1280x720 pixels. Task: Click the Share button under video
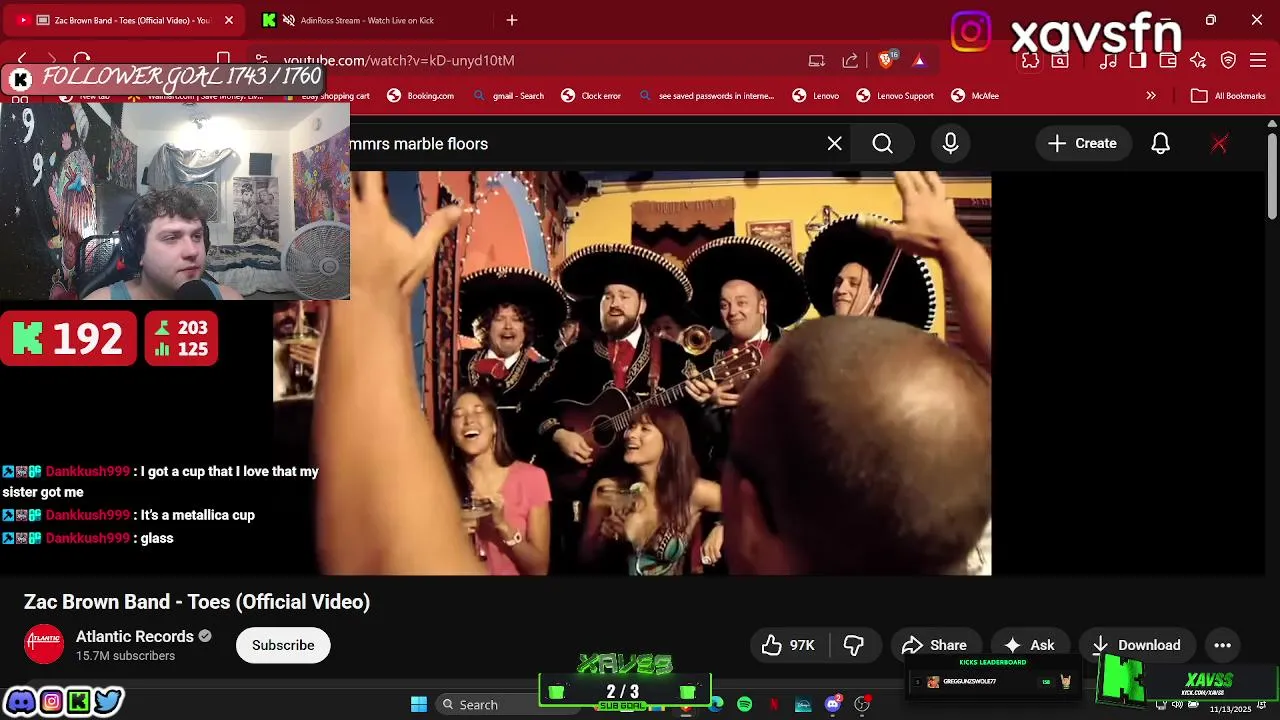coord(934,645)
